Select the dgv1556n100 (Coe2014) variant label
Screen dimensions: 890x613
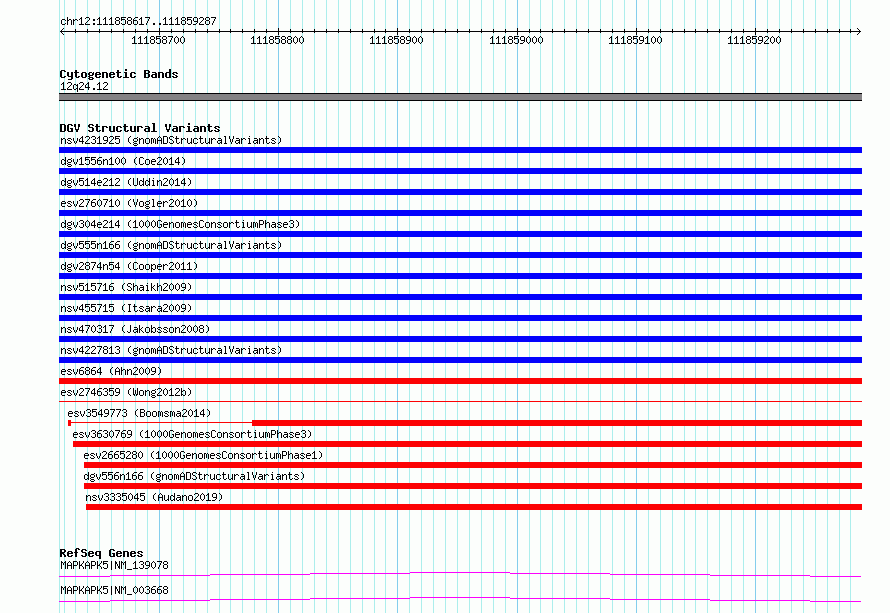pos(123,161)
